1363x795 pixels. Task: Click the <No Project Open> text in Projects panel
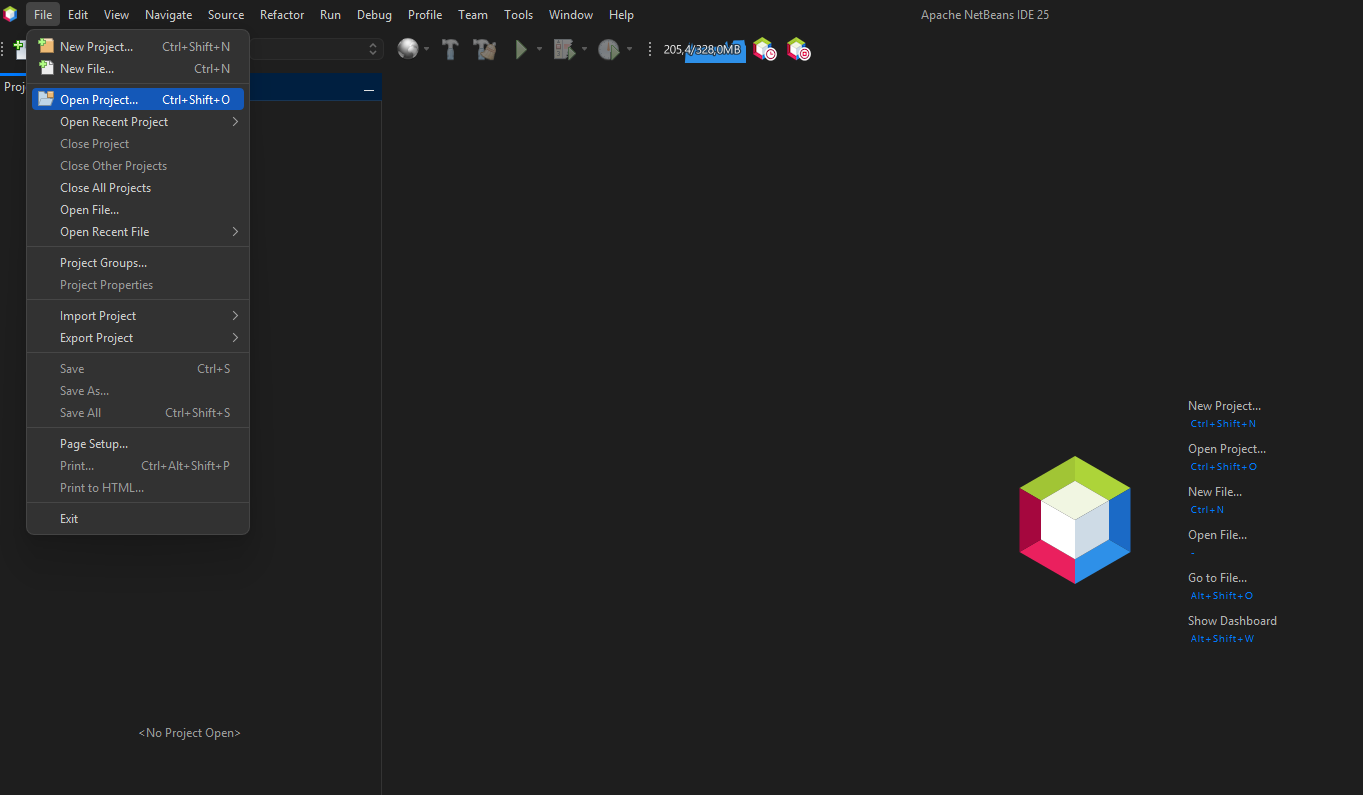pyautogui.click(x=190, y=733)
